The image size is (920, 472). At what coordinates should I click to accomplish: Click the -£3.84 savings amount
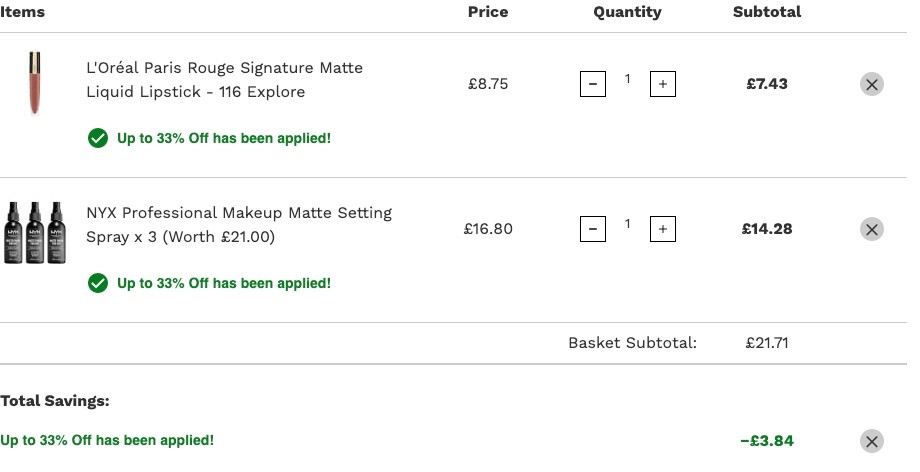tap(767, 441)
